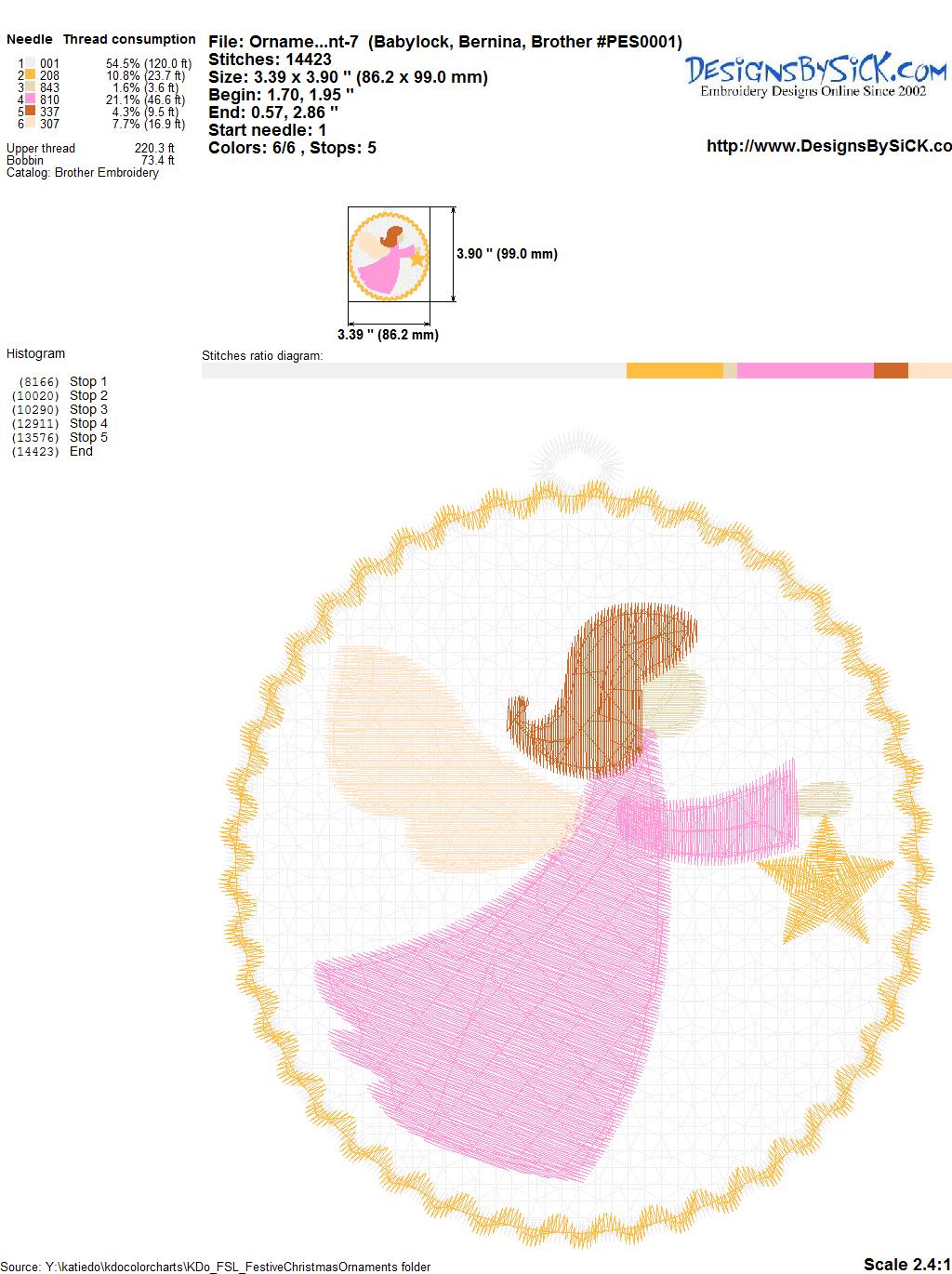Select needle 5 brown color swatch 337
The width and height of the screenshot is (952, 1274).
(31, 112)
